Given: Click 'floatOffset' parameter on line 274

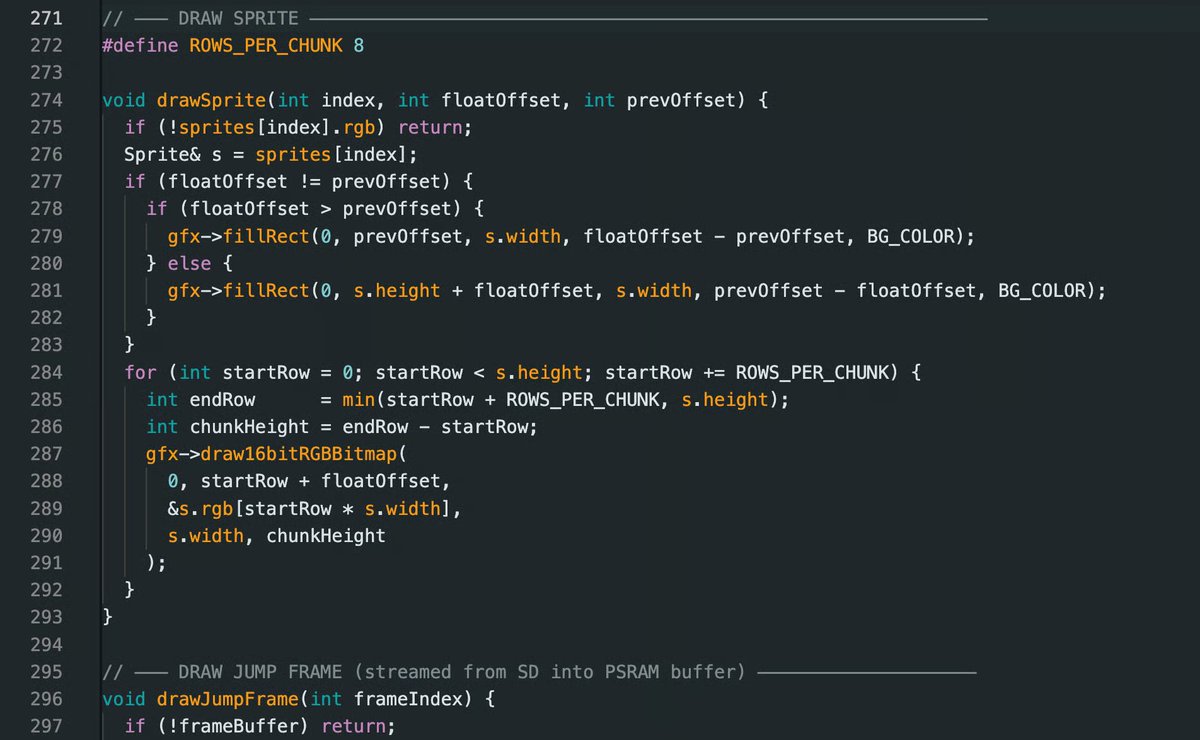Looking at the screenshot, I should [501, 100].
